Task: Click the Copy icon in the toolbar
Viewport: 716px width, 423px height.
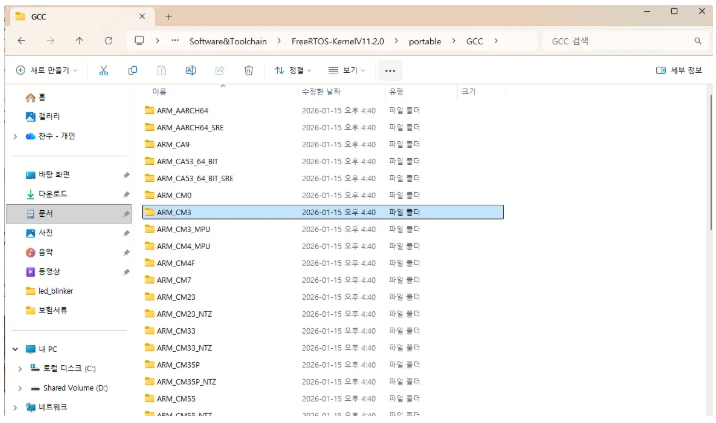Action: (x=132, y=70)
